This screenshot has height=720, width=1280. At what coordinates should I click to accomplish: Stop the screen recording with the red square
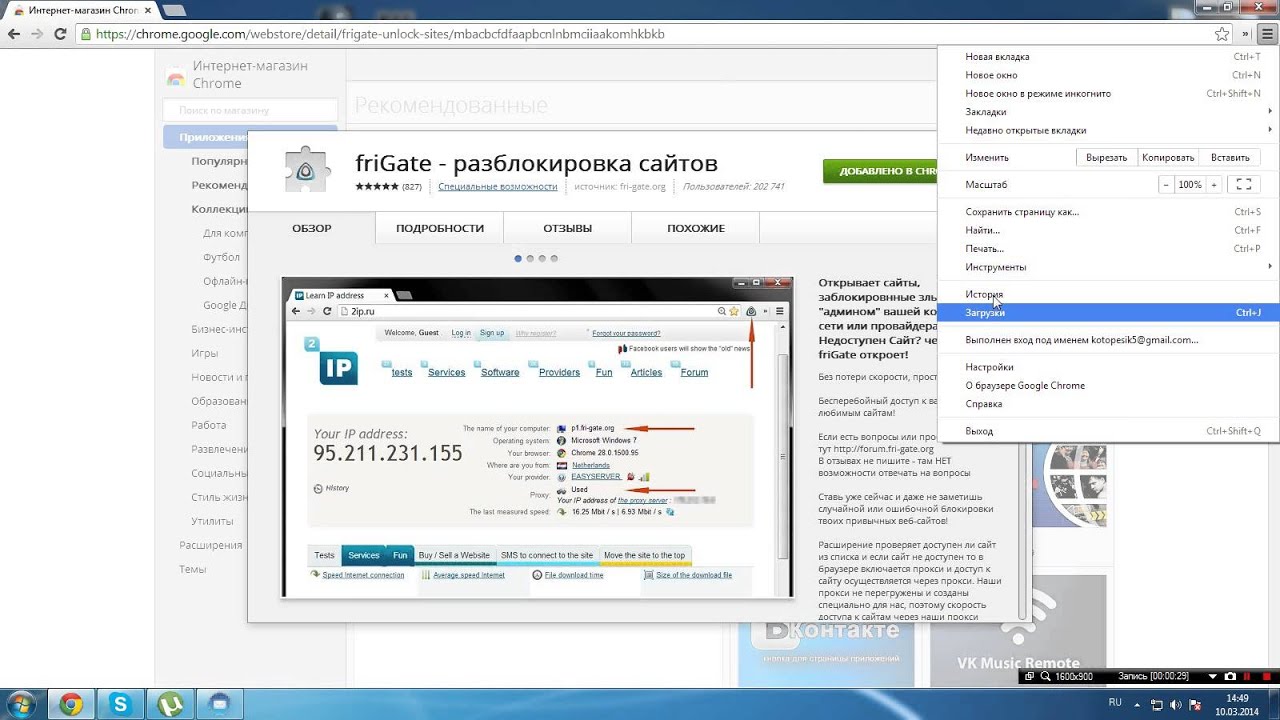click(1269, 677)
